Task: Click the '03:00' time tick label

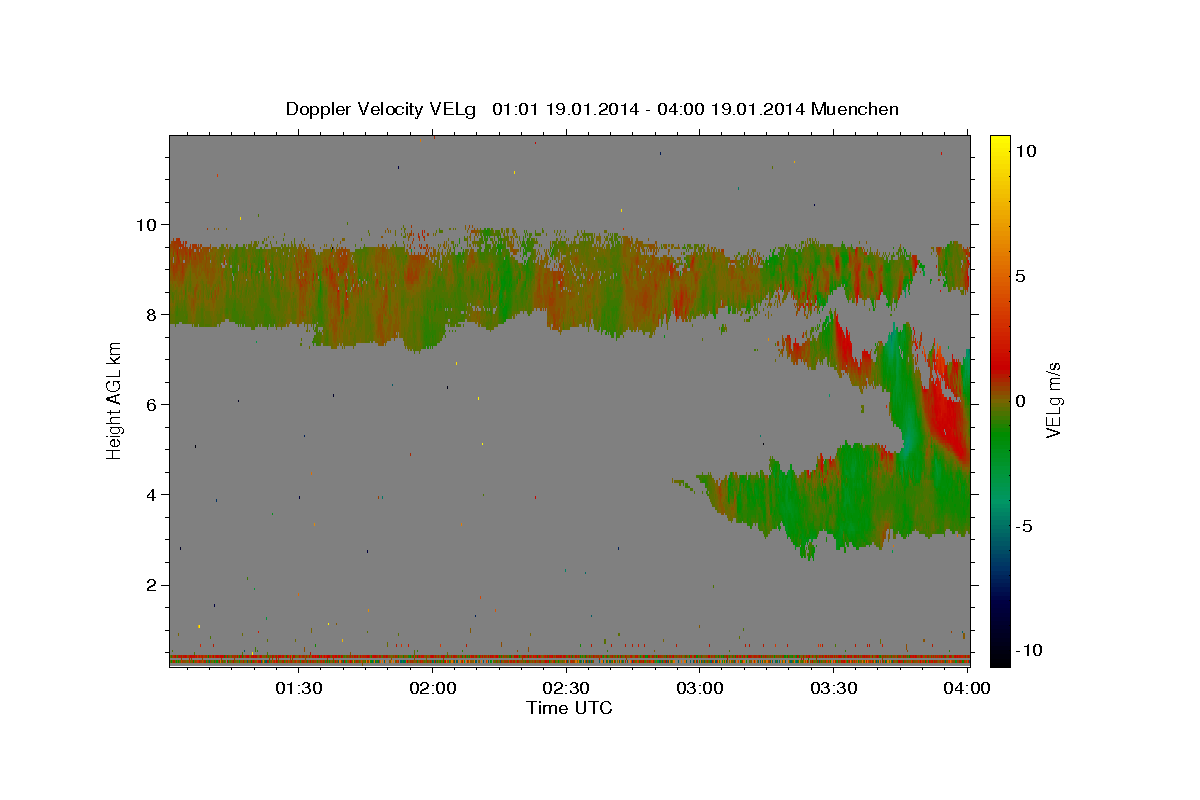Action: [x=700, y=688]
